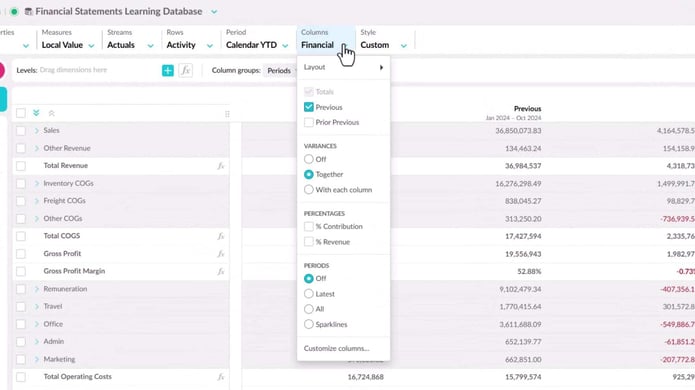Click the 36,850,073.83 Sales value
The height and width of the screenshot is (390, 695).
click(518, 131)
